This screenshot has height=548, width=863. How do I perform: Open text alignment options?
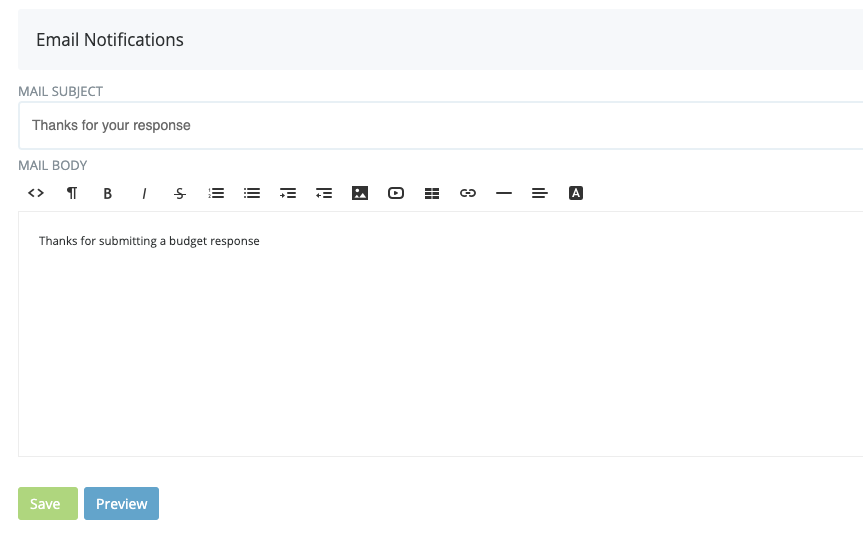tap(540, 193)
